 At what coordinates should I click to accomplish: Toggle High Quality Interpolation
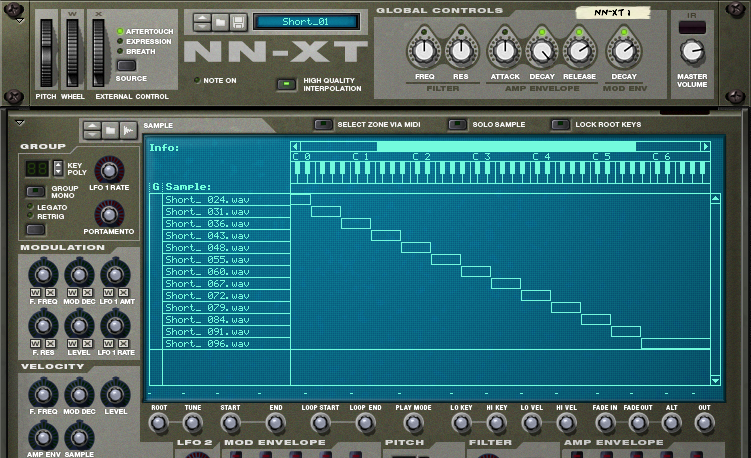pos(286,84)
